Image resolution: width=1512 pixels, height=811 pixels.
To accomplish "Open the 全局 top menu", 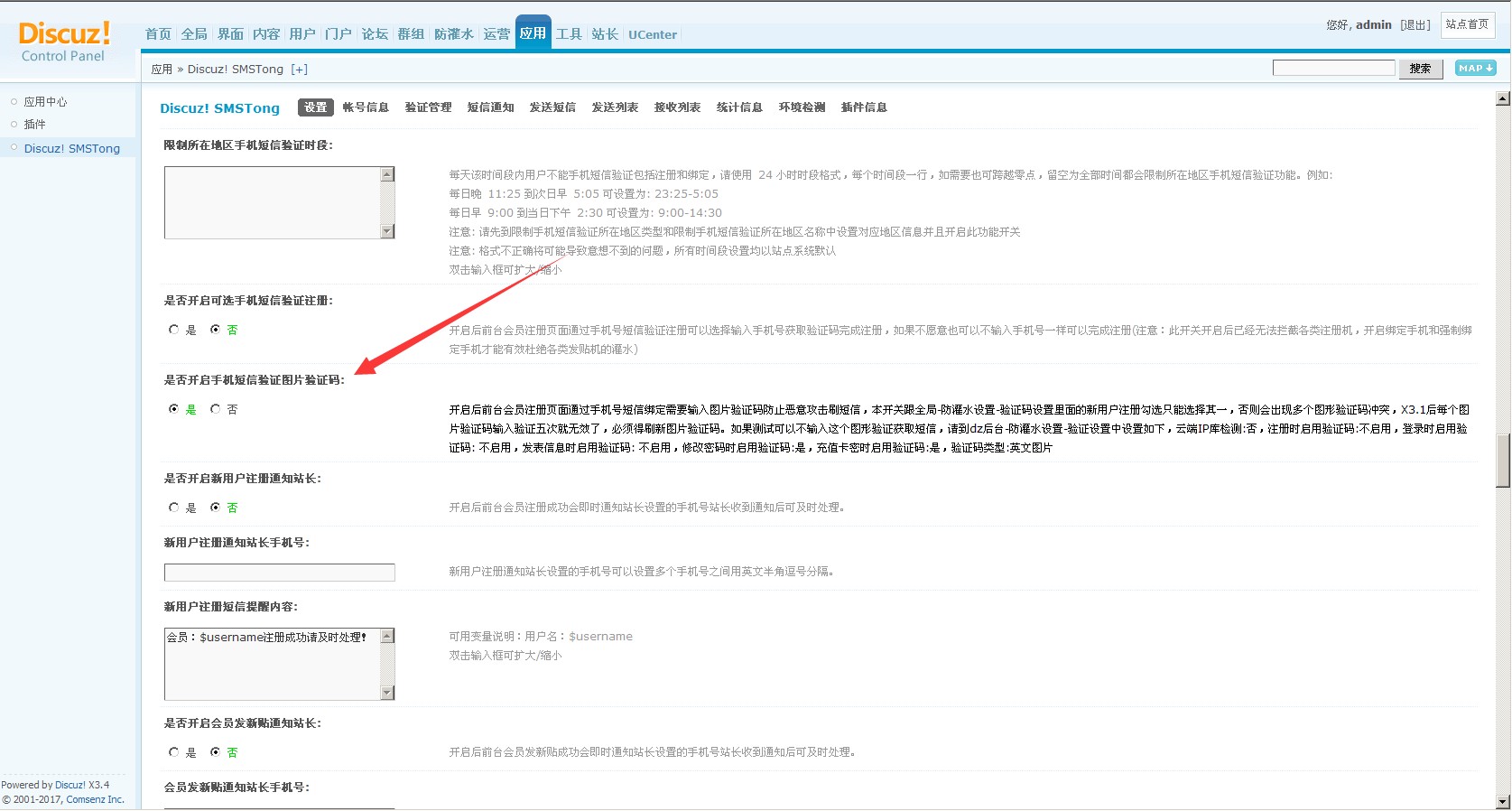I will click(x=194, y=34).
